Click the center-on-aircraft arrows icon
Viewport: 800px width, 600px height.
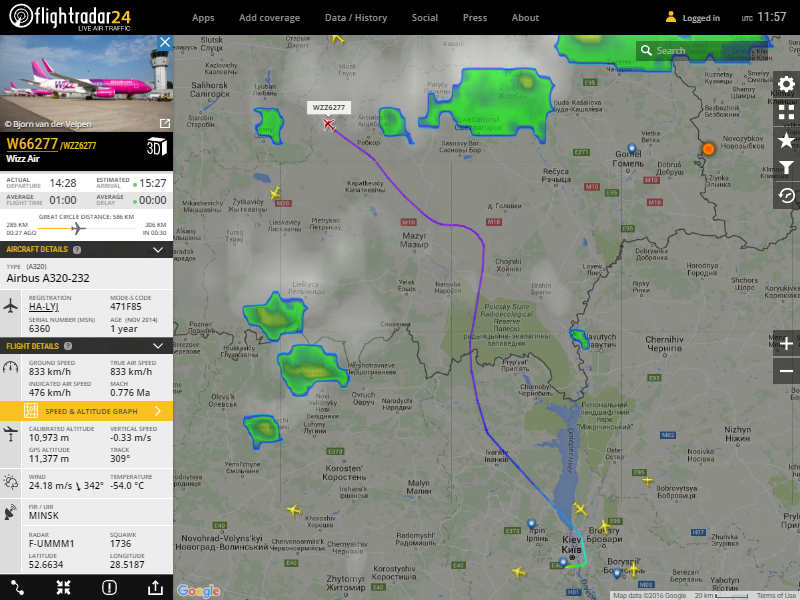pyautogui.click(x=63, y=588)
